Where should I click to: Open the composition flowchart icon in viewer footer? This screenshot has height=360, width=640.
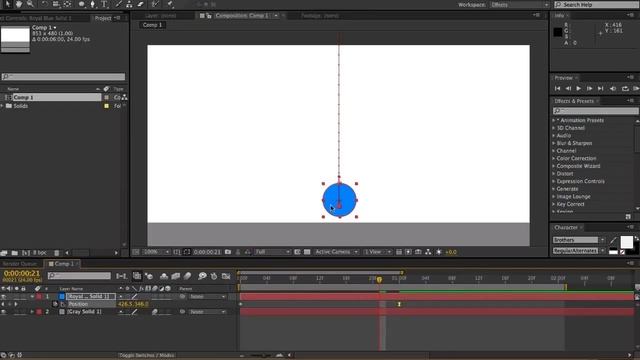point(428,252)
